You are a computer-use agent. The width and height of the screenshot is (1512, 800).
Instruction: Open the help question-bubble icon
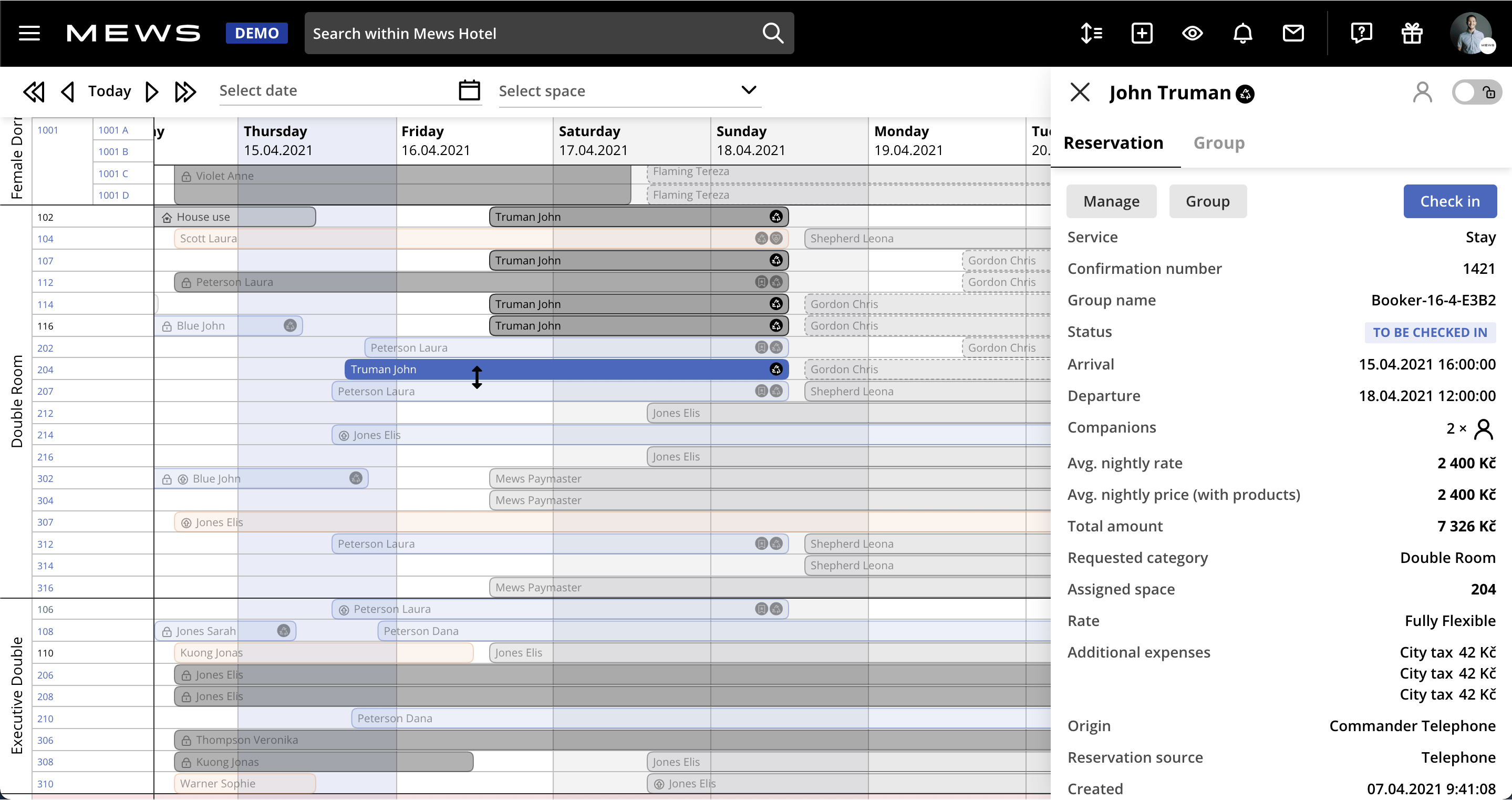[1362, 33]
